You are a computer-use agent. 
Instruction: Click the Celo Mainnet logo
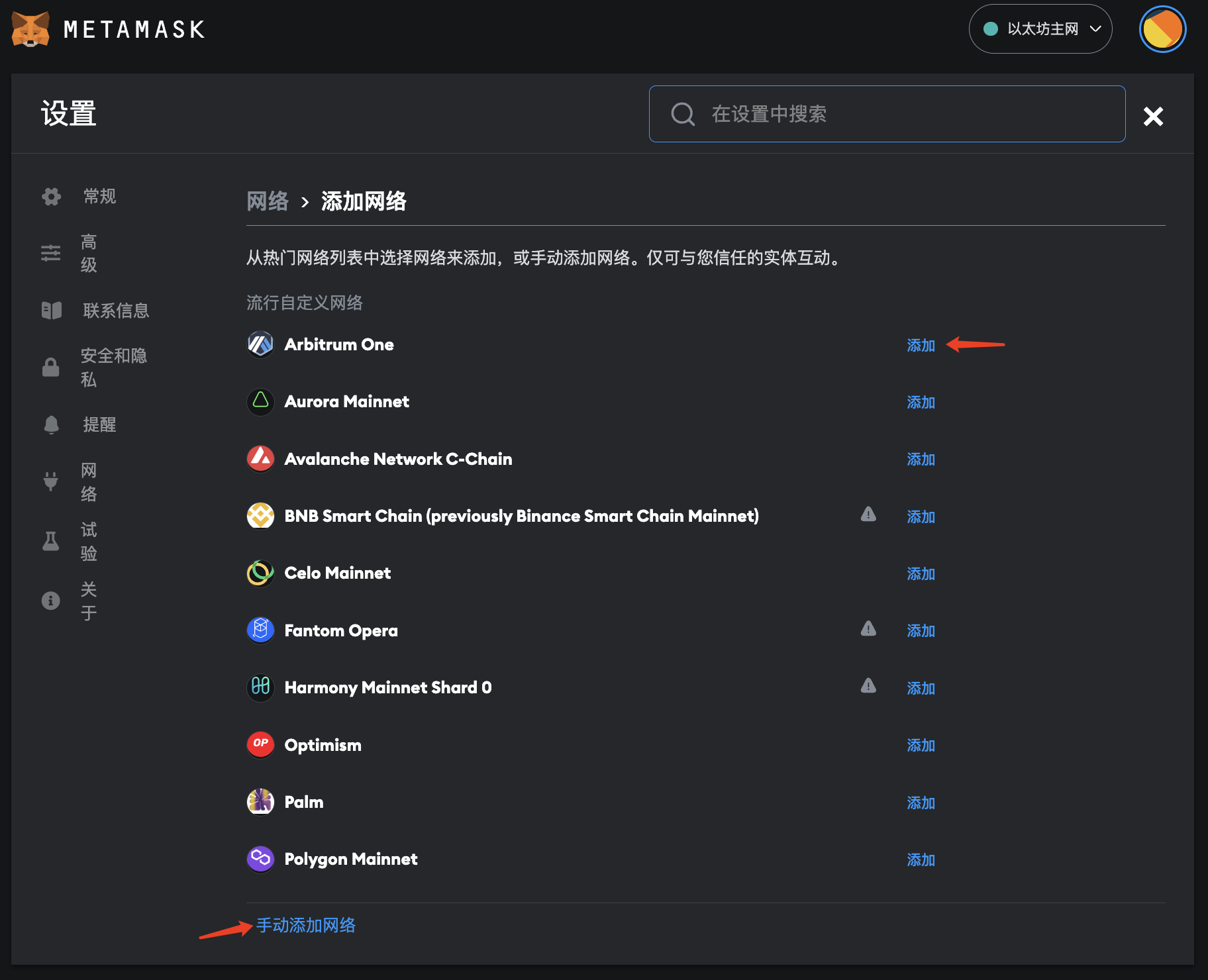pos(260,573)
